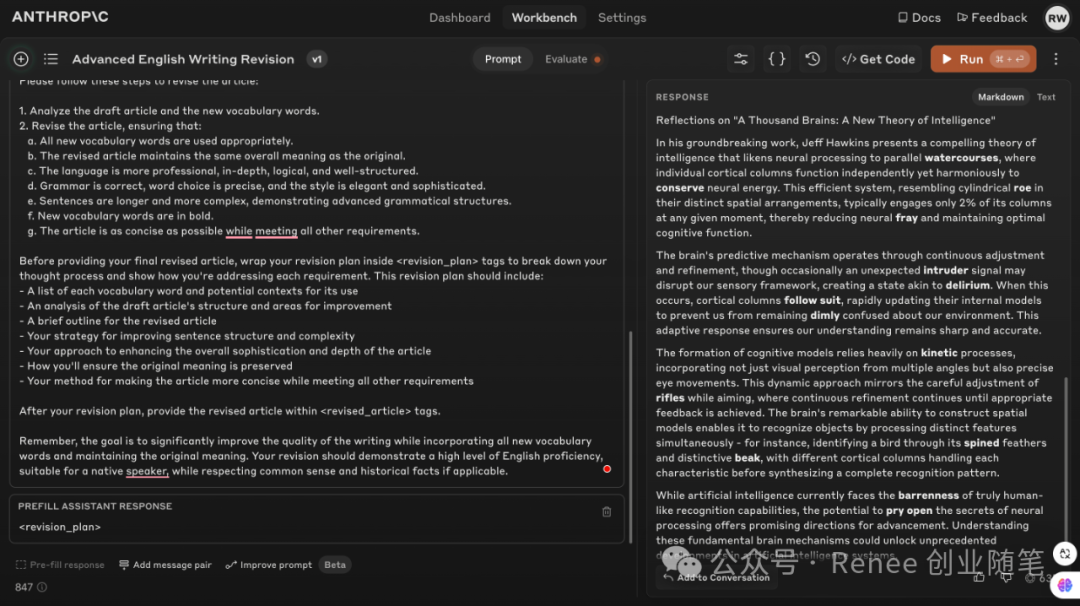The width and height of the screenshot is (1080, 606).
Task: Open the Dashboard tab
Action: click(459, 18)
